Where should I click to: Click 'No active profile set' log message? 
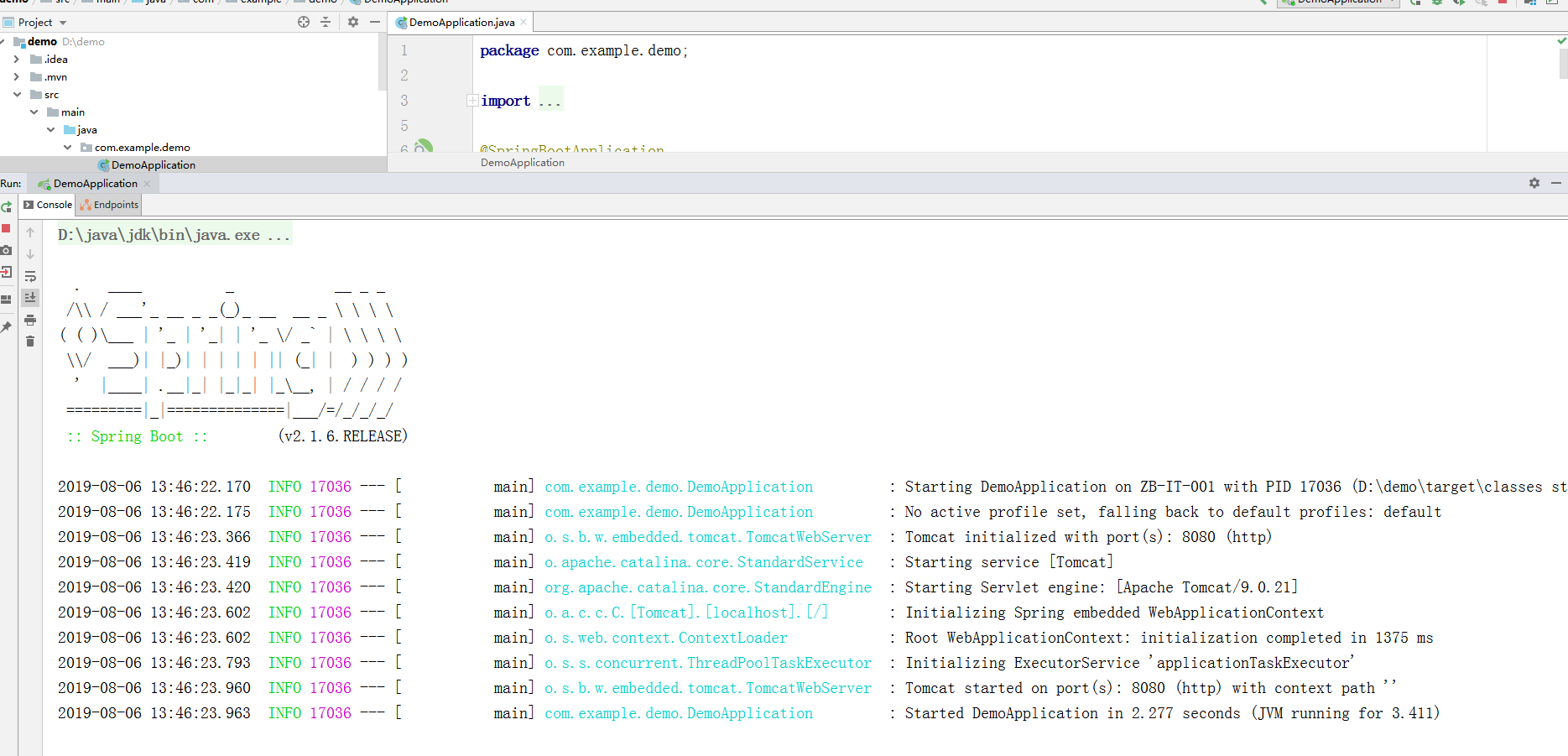[x=1173, y=512]
